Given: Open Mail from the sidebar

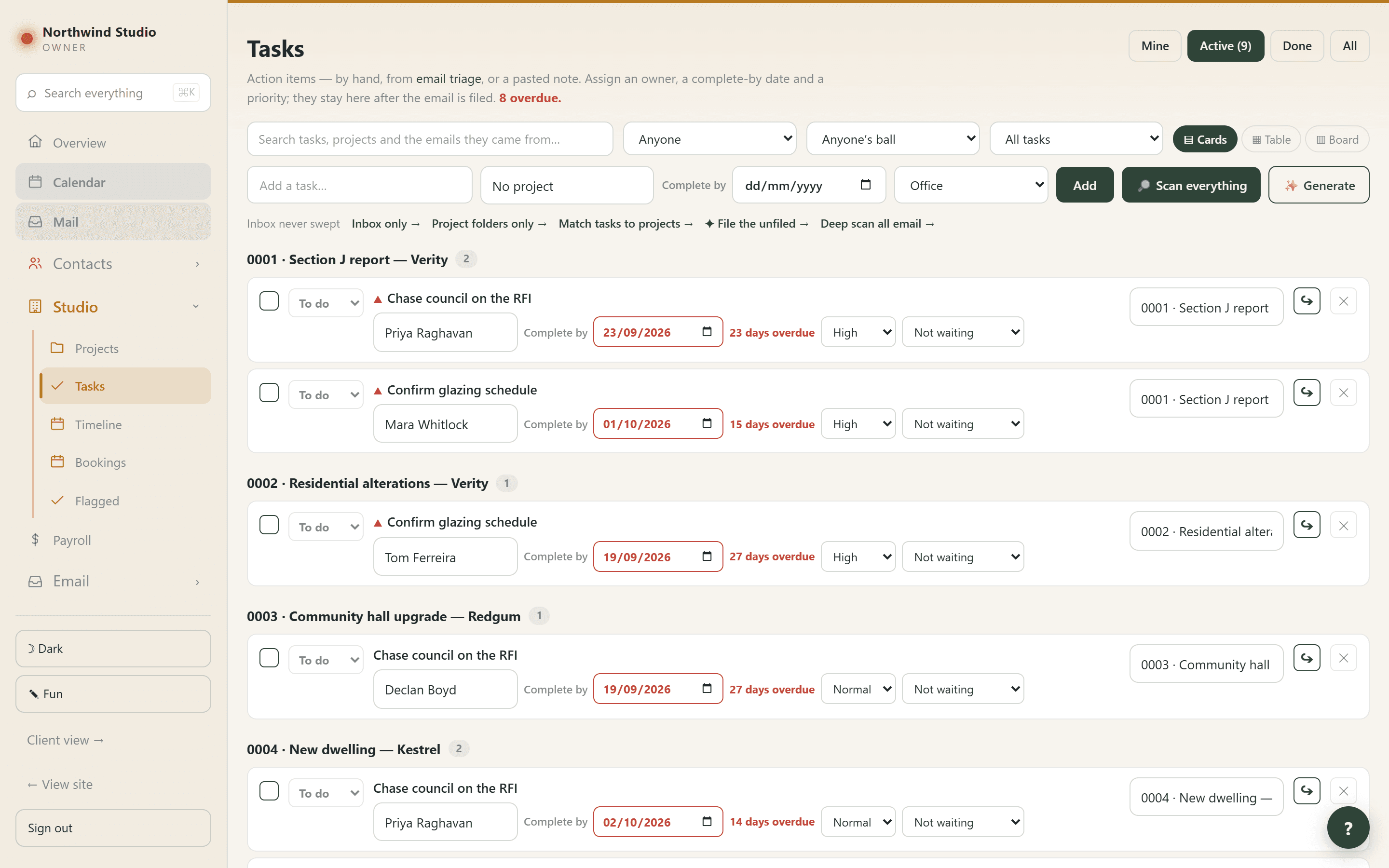Looking at the screenshot, I should coord(113,222).
